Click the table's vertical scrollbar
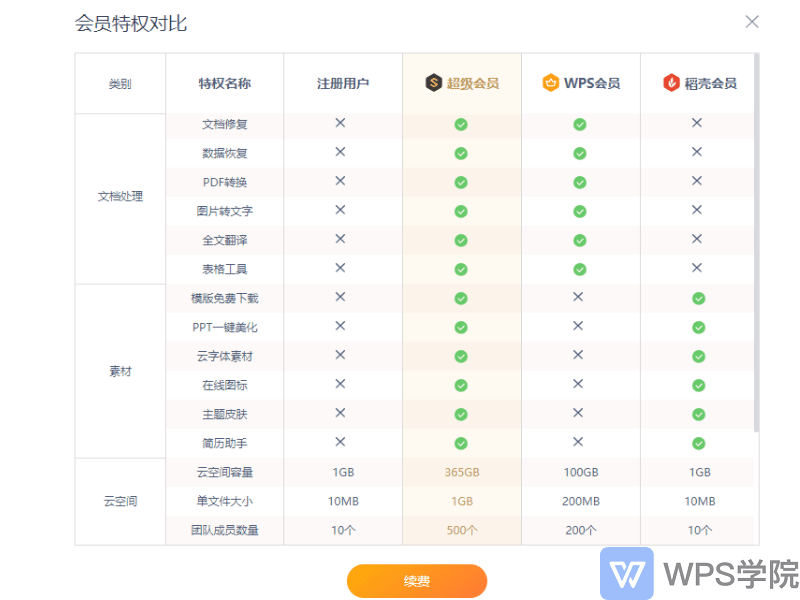This screenshot has height=600, width=800. (x=756, y=243)
